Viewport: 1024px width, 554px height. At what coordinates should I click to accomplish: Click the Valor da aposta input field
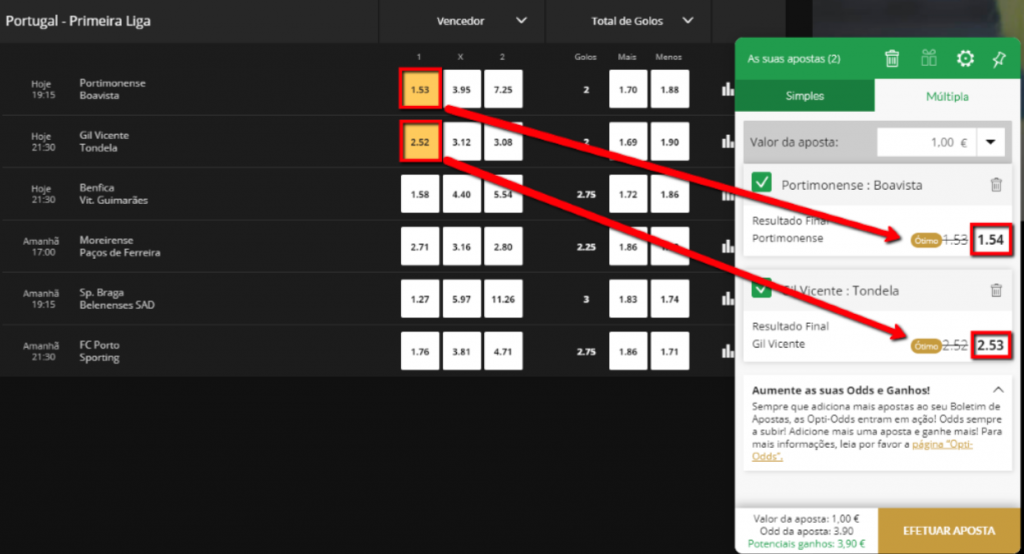click(x=925, y=142)
